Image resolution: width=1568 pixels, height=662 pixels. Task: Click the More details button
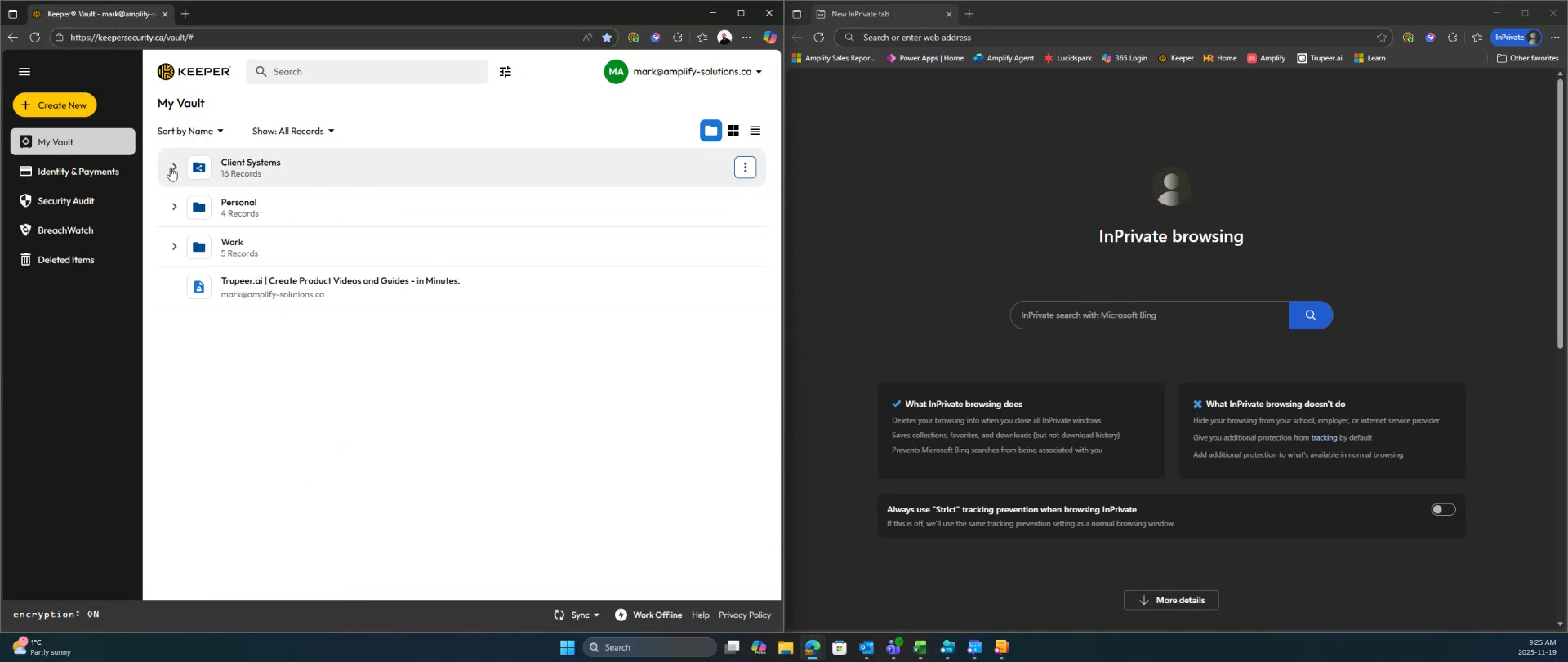[1170, 601]
